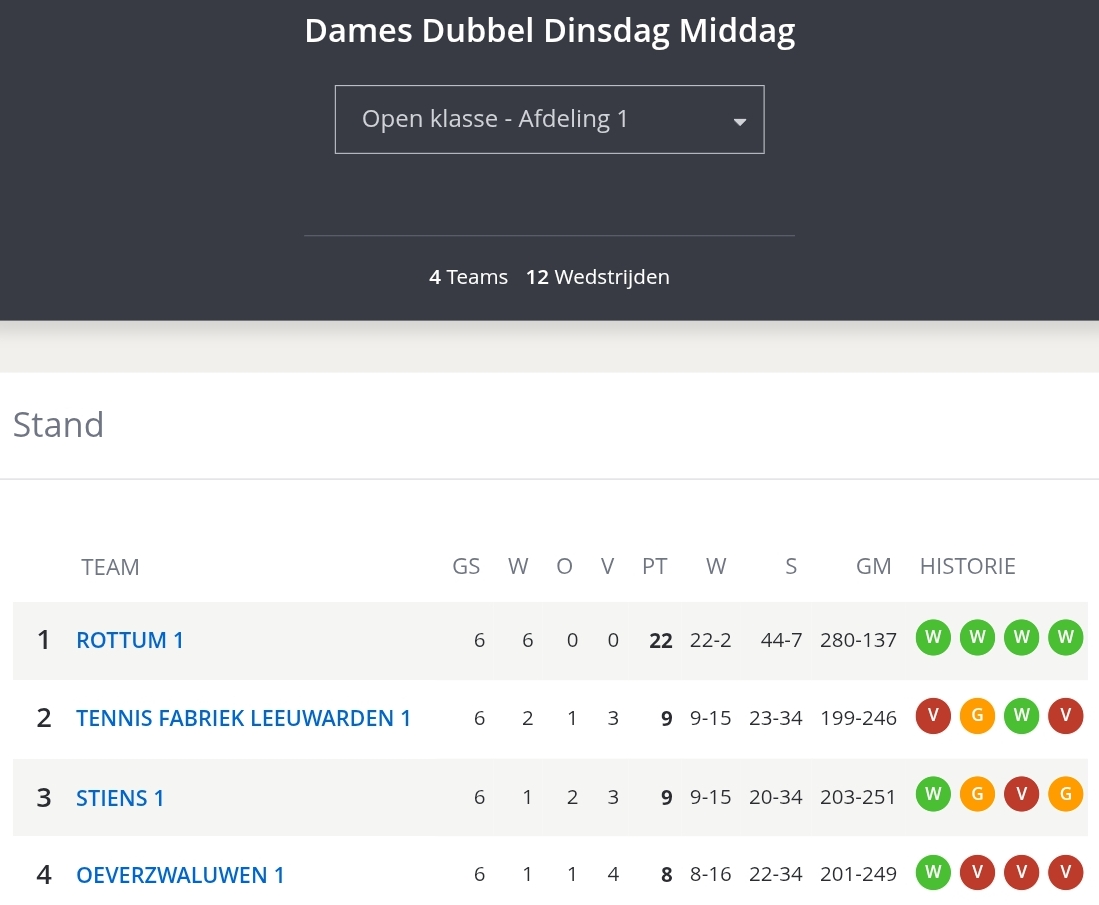Image resolution: width=1099 pixels, height=905 pixels.
Task: Click Tennis Fabriek Leeuwarden's orange G history badge
Action: [977, 717]
